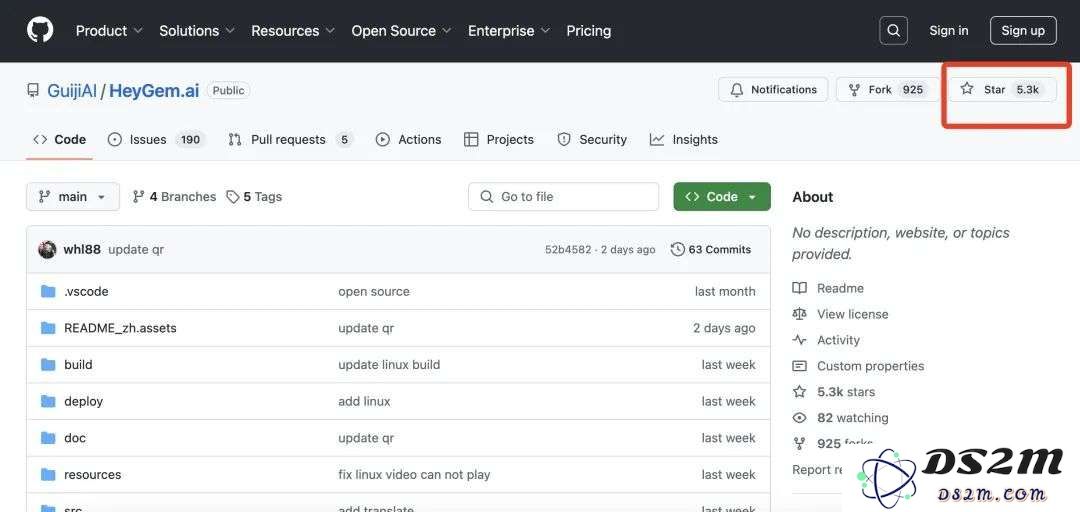This screenshot has width=1080, height=512.
Task: Click the history clock icon near 63 Commits
Action: [678, 249]
